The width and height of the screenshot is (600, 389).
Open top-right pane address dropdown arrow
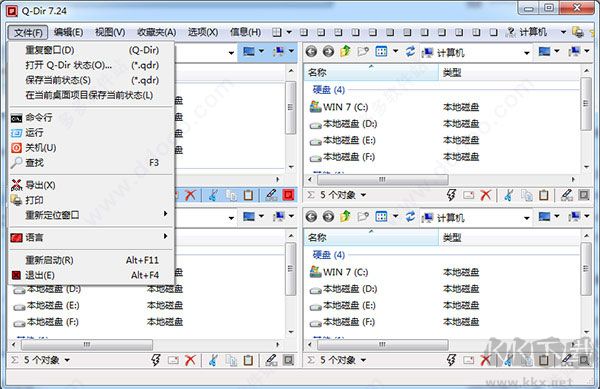click(x=527, y=53)
